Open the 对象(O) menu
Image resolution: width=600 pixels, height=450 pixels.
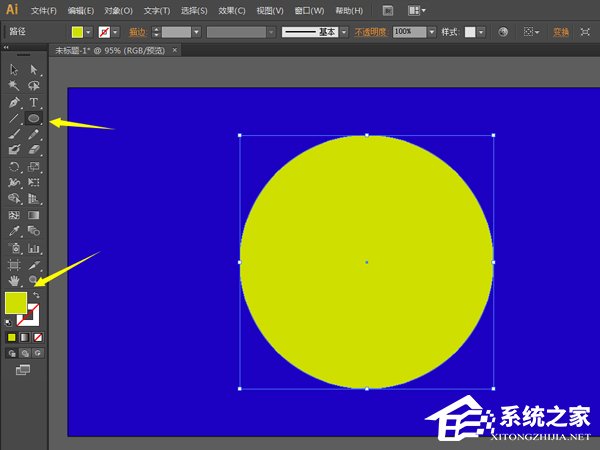[x=118, y=11]
